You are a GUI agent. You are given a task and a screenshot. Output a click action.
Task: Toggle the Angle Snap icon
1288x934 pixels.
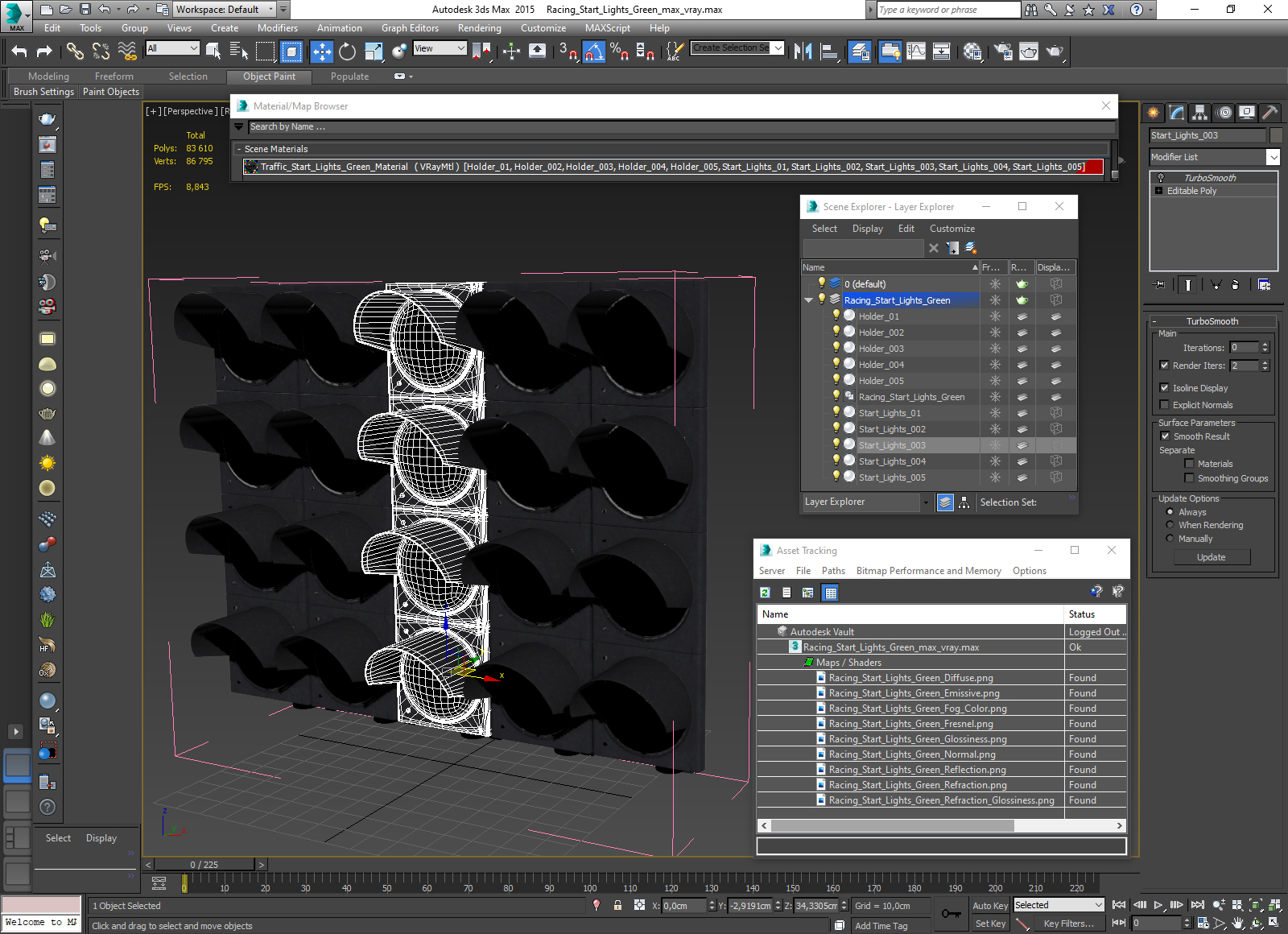click(593, 52)
